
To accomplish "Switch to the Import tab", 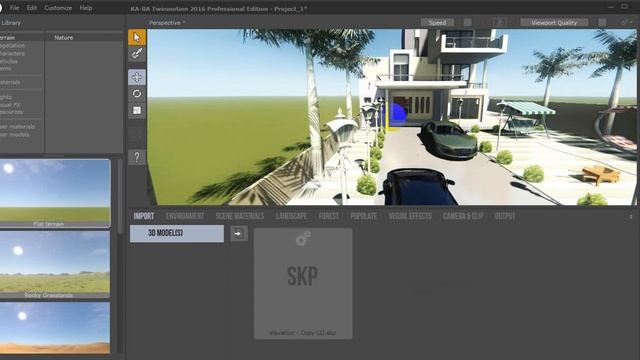I will (144, 216).
